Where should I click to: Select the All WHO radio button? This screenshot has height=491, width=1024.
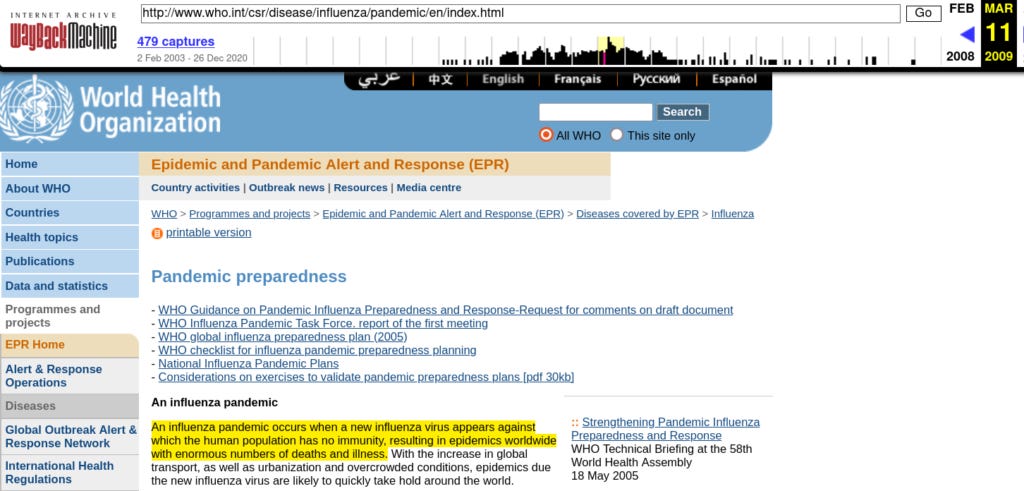pyautogui.click(x=546, y=135)
